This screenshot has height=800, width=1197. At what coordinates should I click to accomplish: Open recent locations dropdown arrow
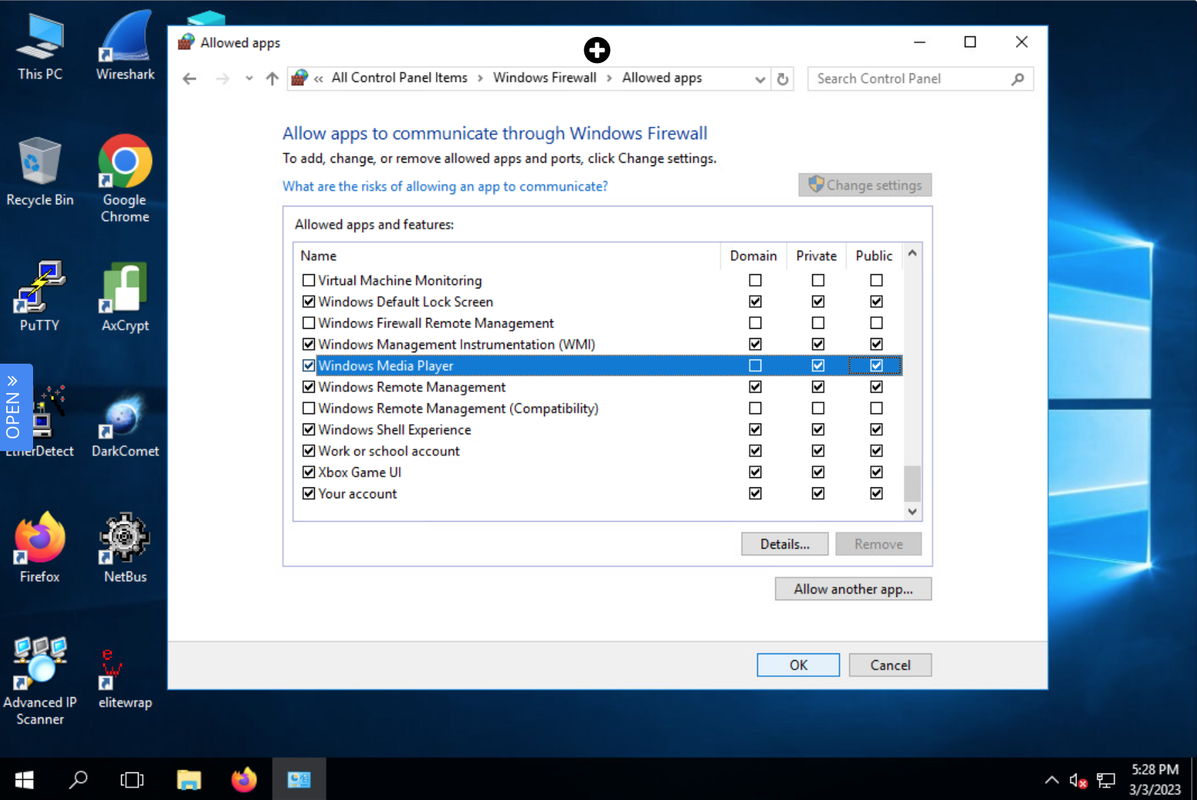pos(249,79)
